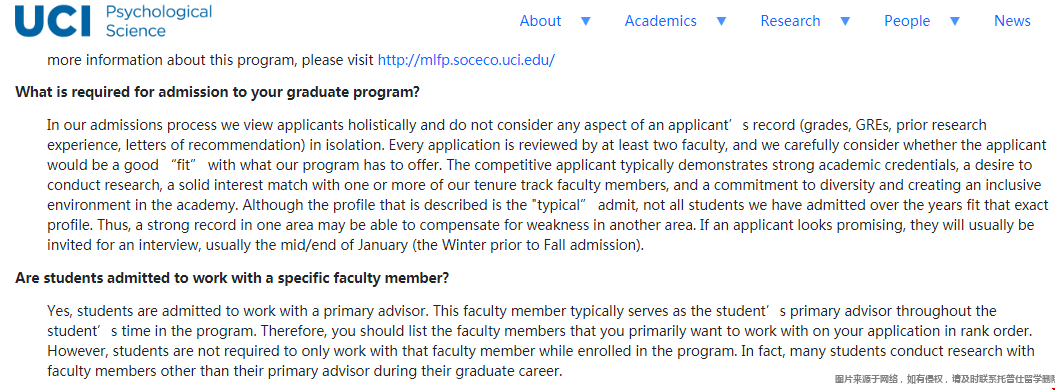This screenshot has width=1055, height=390.
Task: Open the People menu item
Action: pyautogui.click(x=907, y=21)
